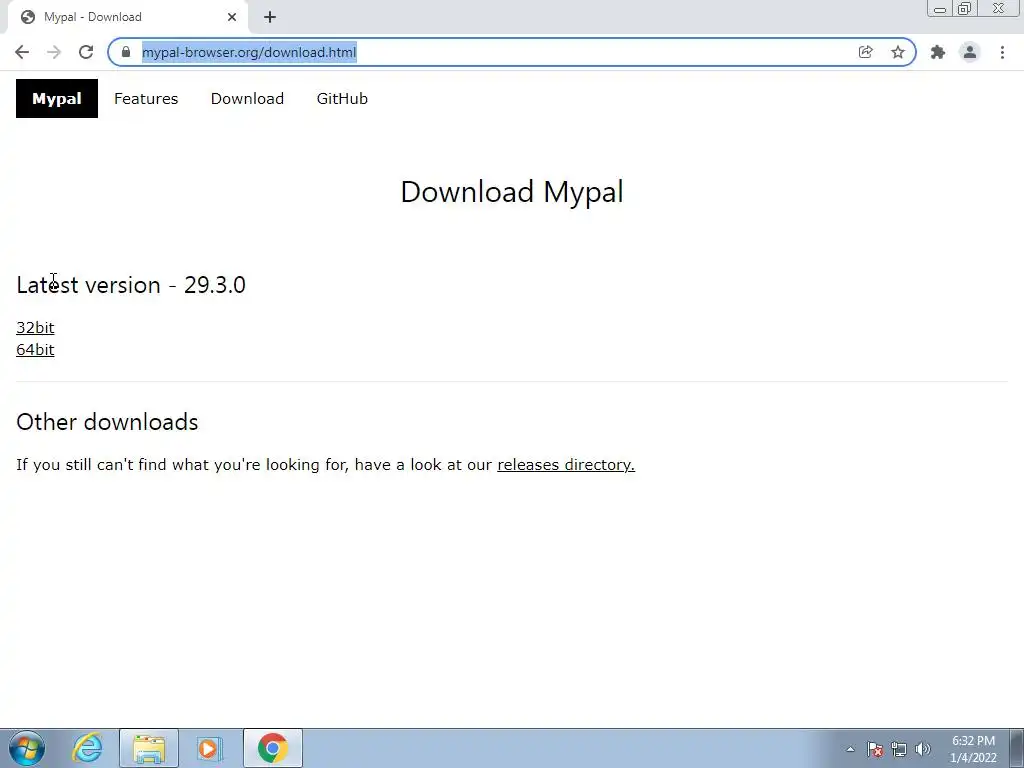Go back using the browser back arrow

tap(22, 52)
